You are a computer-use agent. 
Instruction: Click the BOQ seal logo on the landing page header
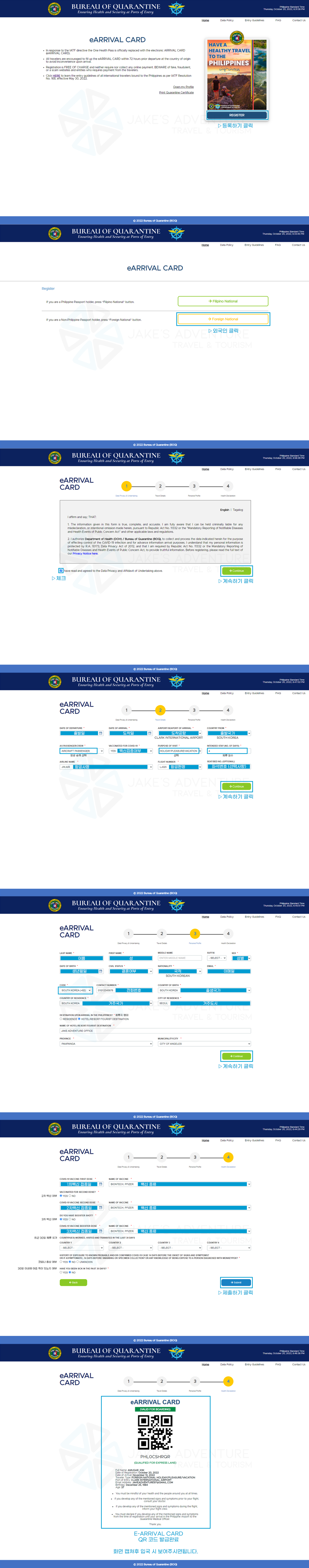pos(54,8)
